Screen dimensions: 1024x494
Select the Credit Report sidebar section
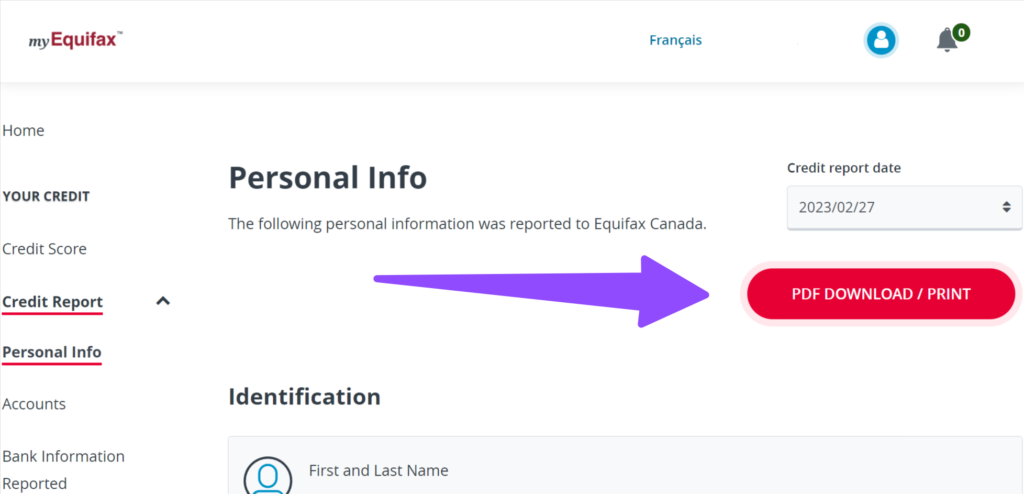point(52,302)
